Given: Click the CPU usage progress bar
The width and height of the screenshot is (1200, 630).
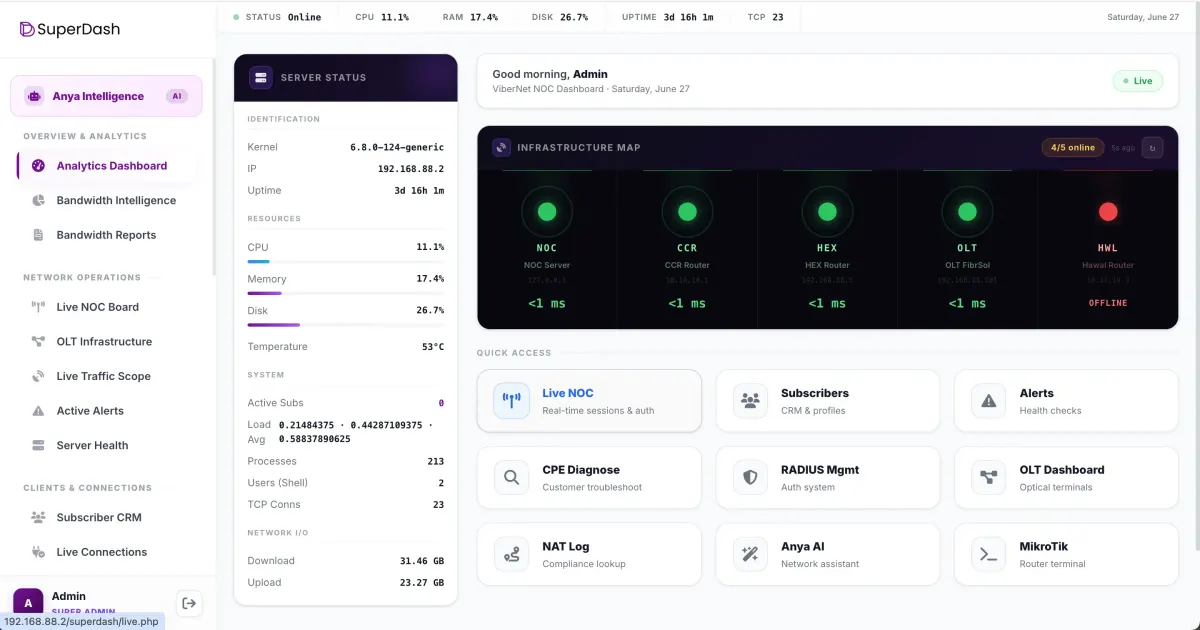Looking at the screenshot, I should 346,261.
